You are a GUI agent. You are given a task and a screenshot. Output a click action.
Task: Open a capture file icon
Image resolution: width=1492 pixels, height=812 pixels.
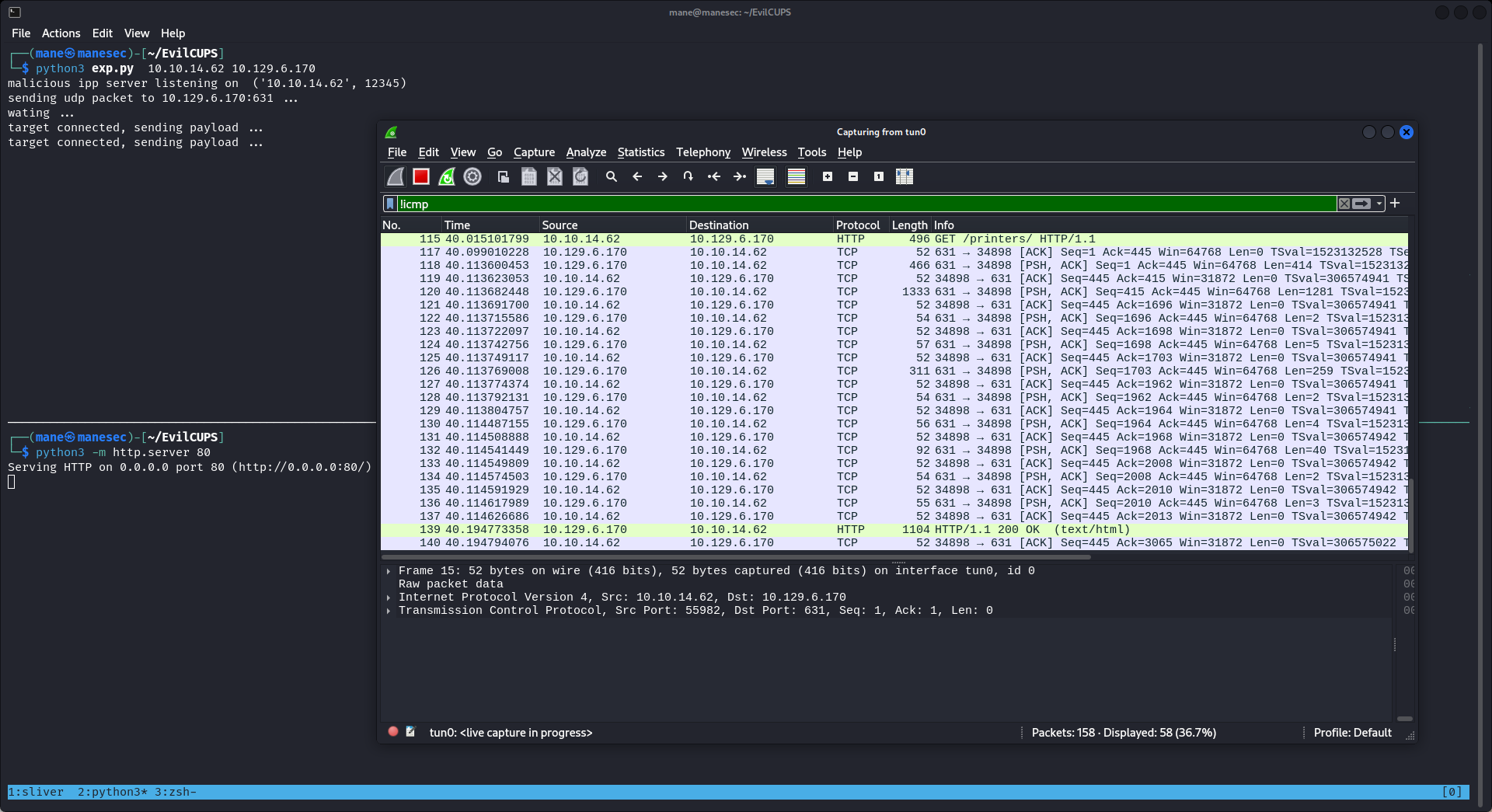[504, 177]
